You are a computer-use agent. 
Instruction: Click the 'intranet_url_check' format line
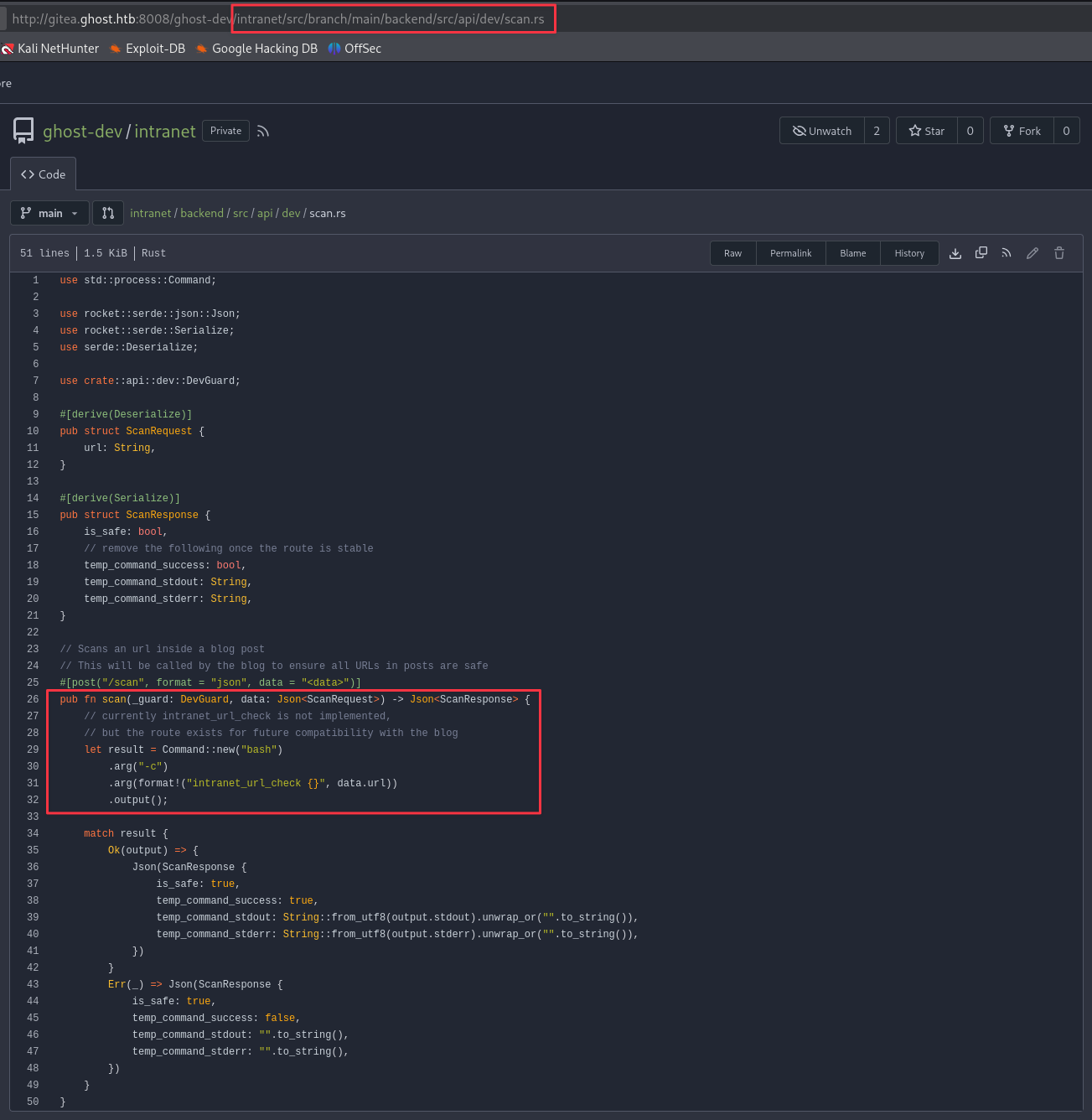pos(252,783)
